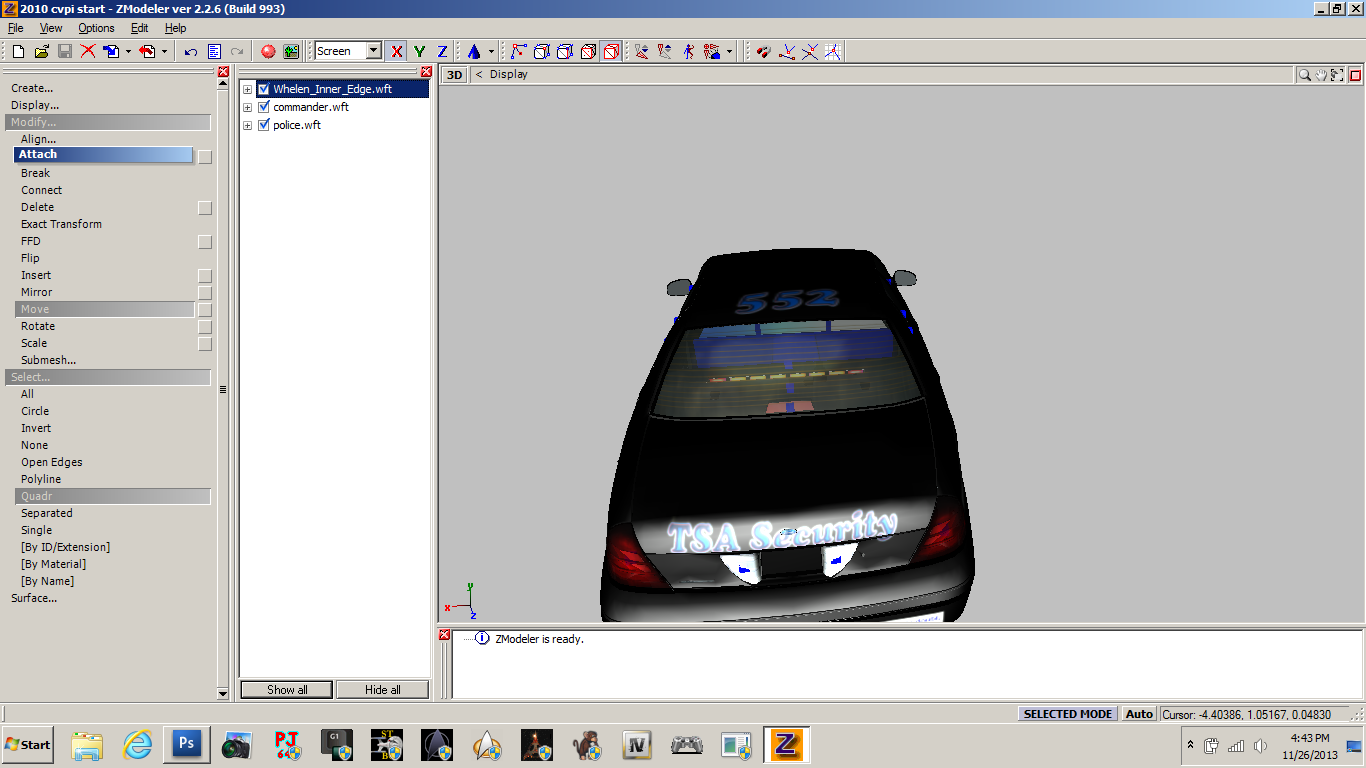Uncheck the commander.wft visibility checkbox

point(264,107)
